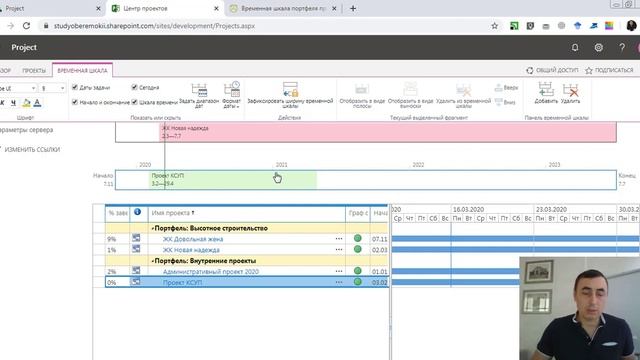The image size is (640, 360).
Task: Bookmark this page with star icon
Action: tap(495, 26)
